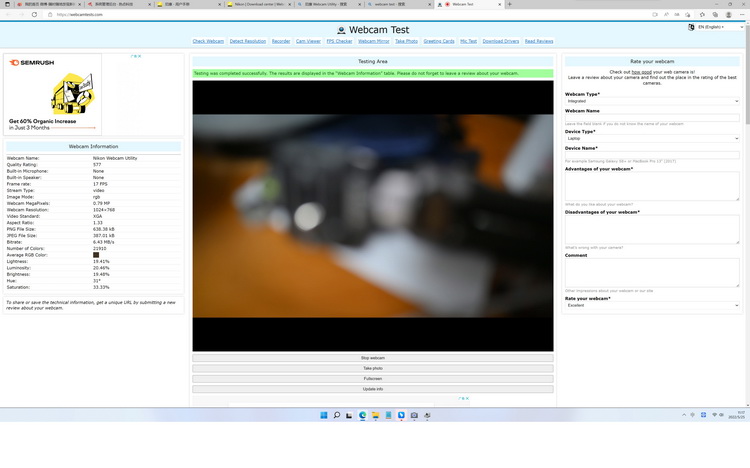Click the Advantages of your webcam textarea
This screenshot has width=750, height=468.
[652, 186]
